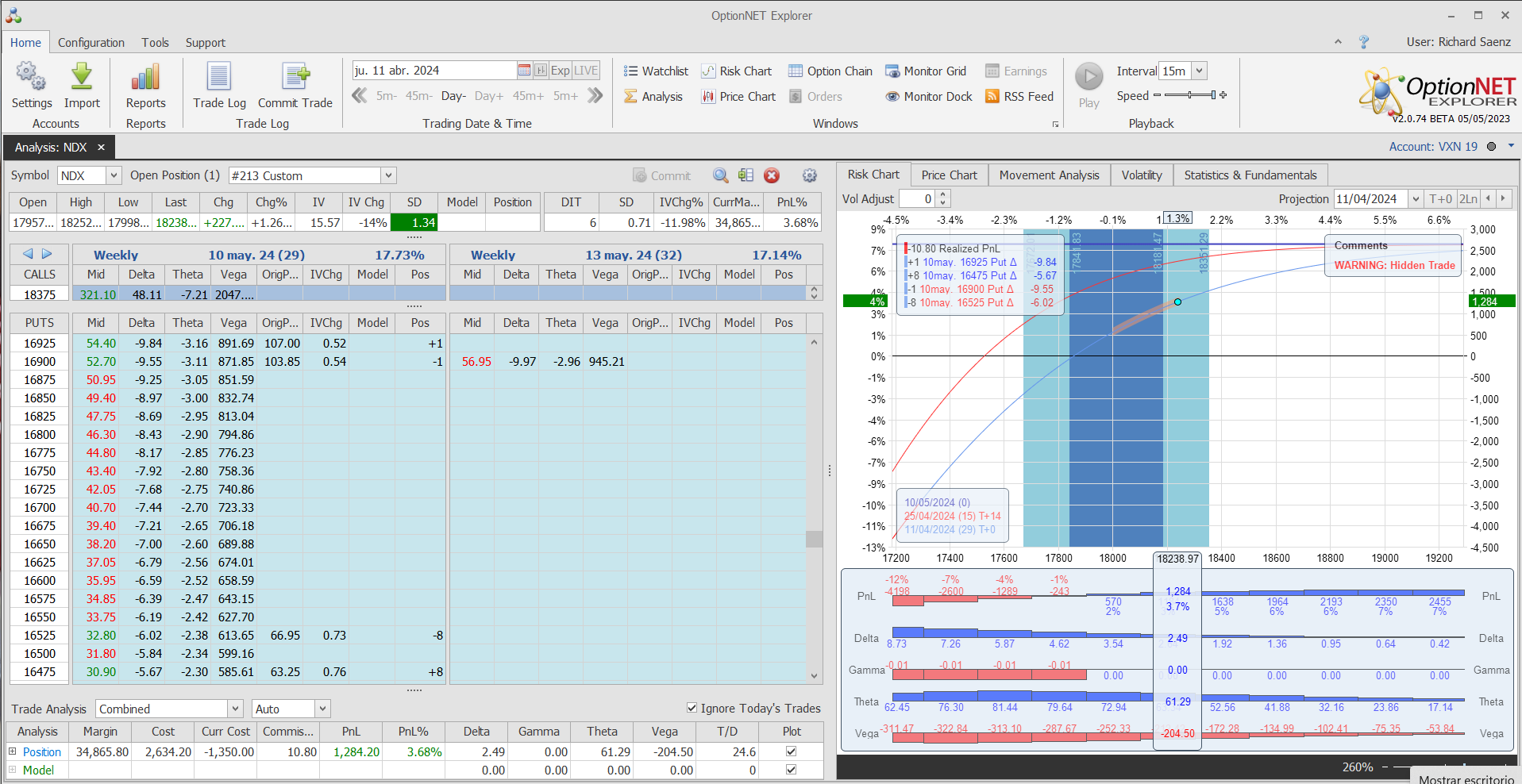Viewport: 1522px width, 784px height.
Task: Uncheck Plot checkbox for Position row
Action: [791, 751]
